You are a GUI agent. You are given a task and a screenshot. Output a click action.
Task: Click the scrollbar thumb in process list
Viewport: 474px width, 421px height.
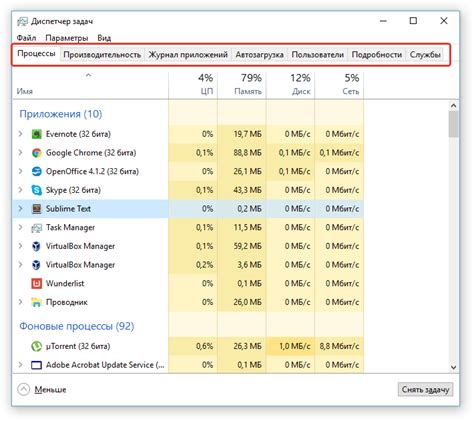coord(453,124)
